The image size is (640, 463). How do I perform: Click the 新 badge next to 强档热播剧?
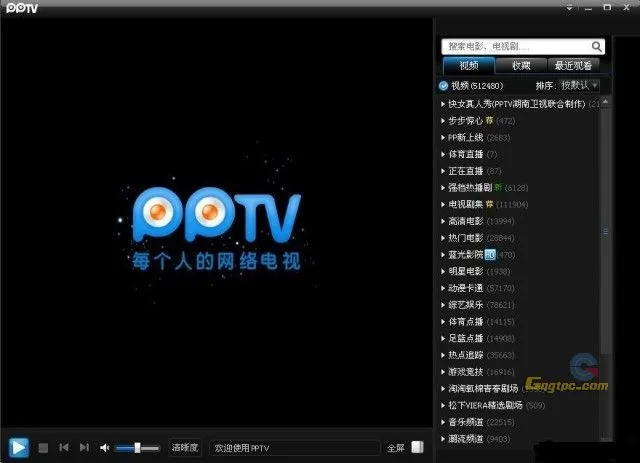498,188
